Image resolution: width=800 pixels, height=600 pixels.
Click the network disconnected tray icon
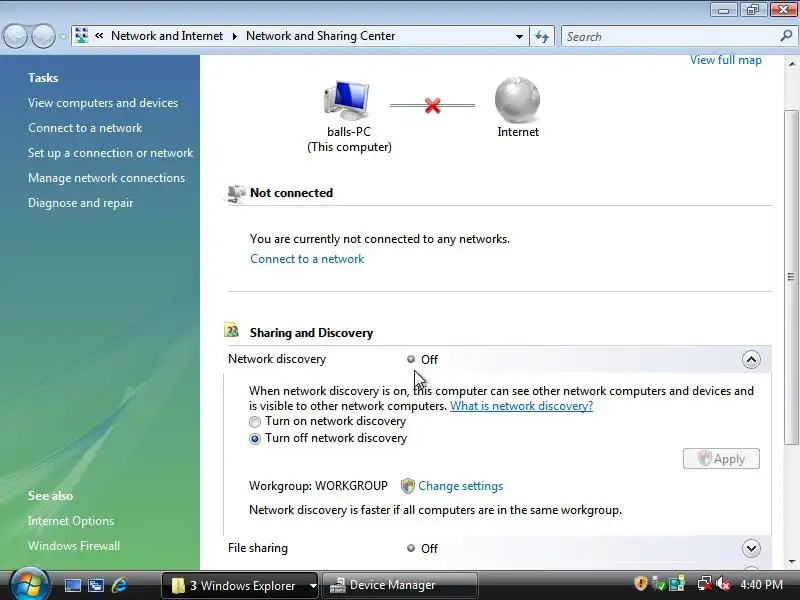(x=705, y=584)
